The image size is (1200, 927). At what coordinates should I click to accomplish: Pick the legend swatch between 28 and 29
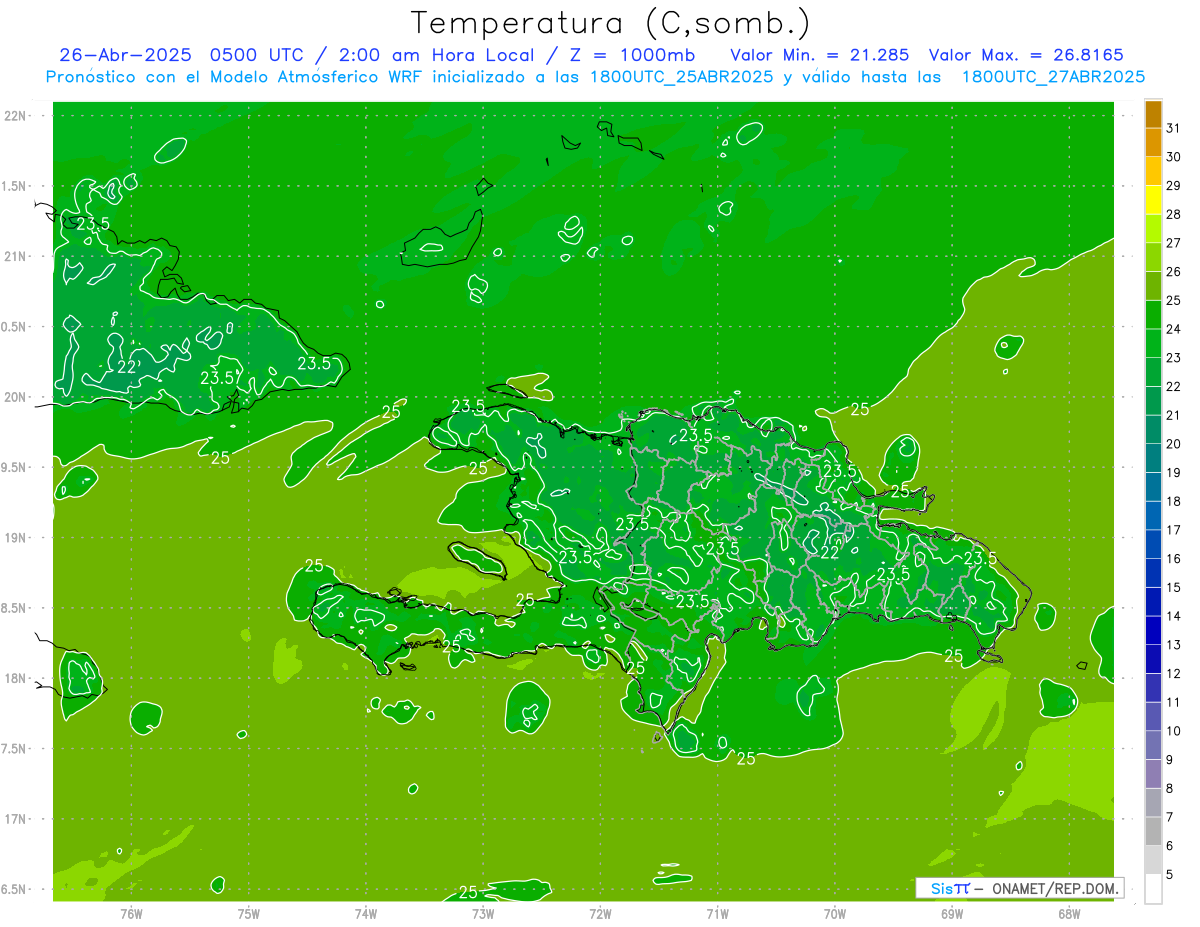point(1153,200)
